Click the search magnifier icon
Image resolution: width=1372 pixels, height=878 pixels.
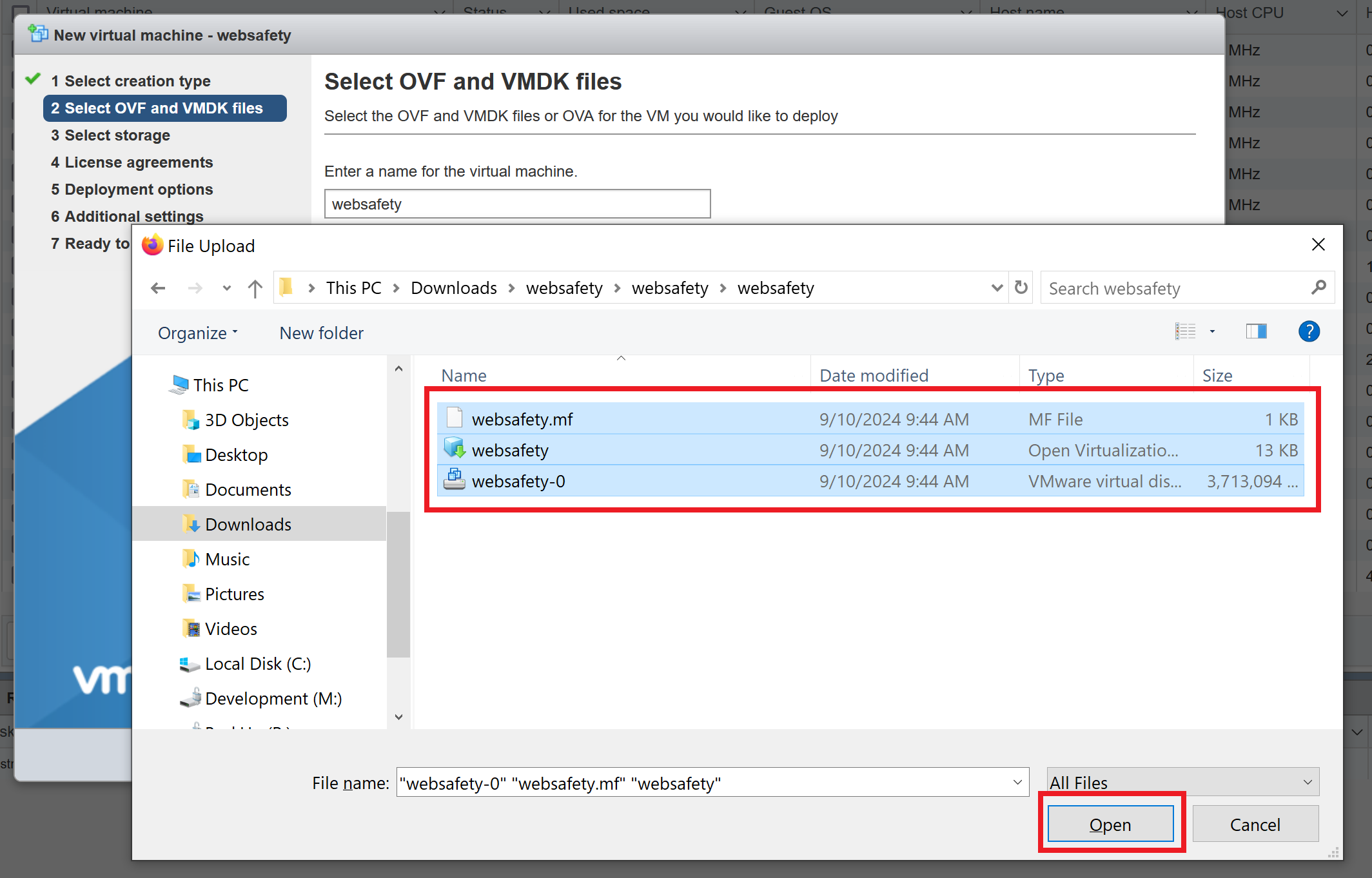pos(1318,288)
